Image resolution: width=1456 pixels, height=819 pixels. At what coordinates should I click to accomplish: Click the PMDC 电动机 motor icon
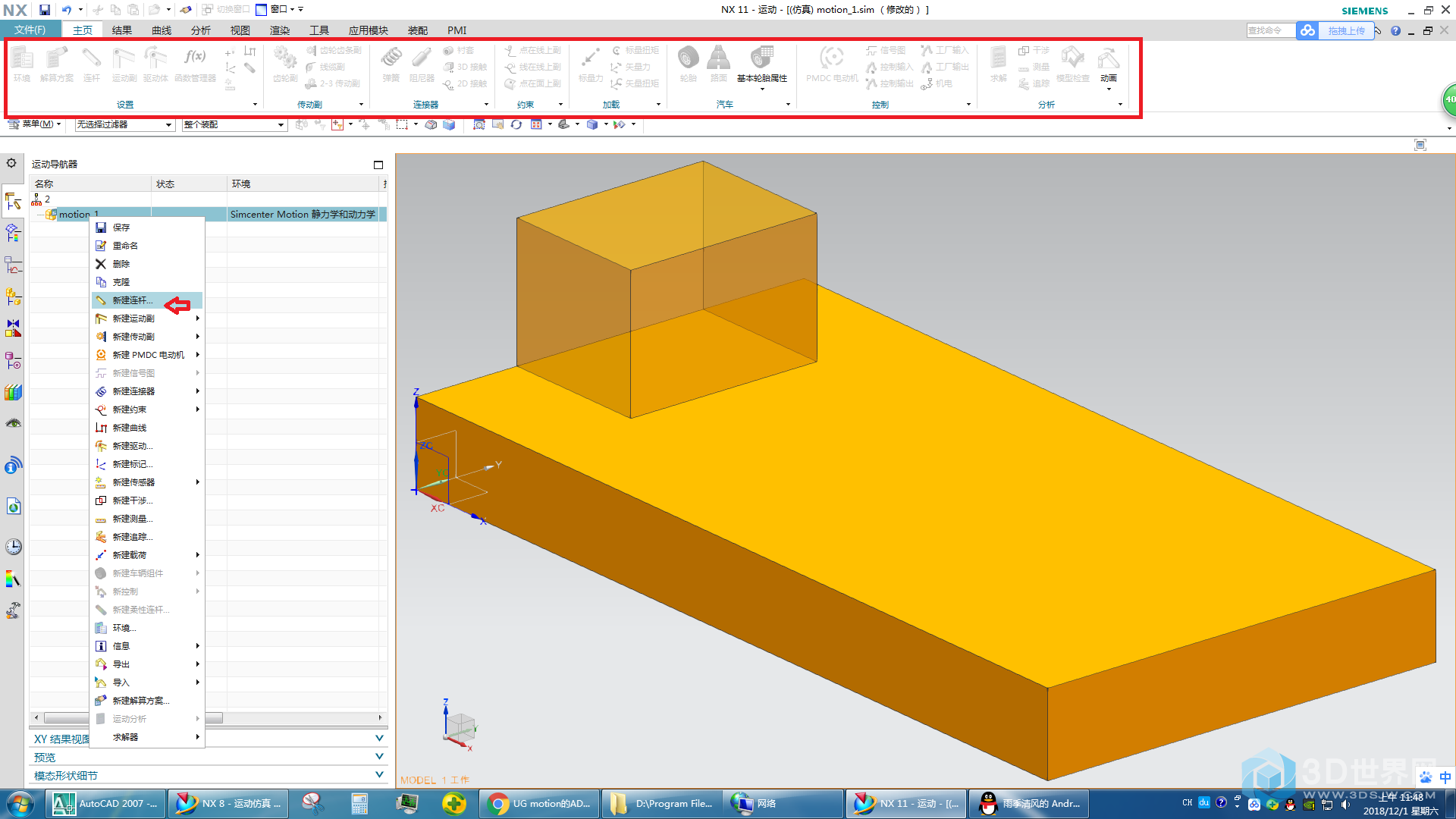pos(832,64)
